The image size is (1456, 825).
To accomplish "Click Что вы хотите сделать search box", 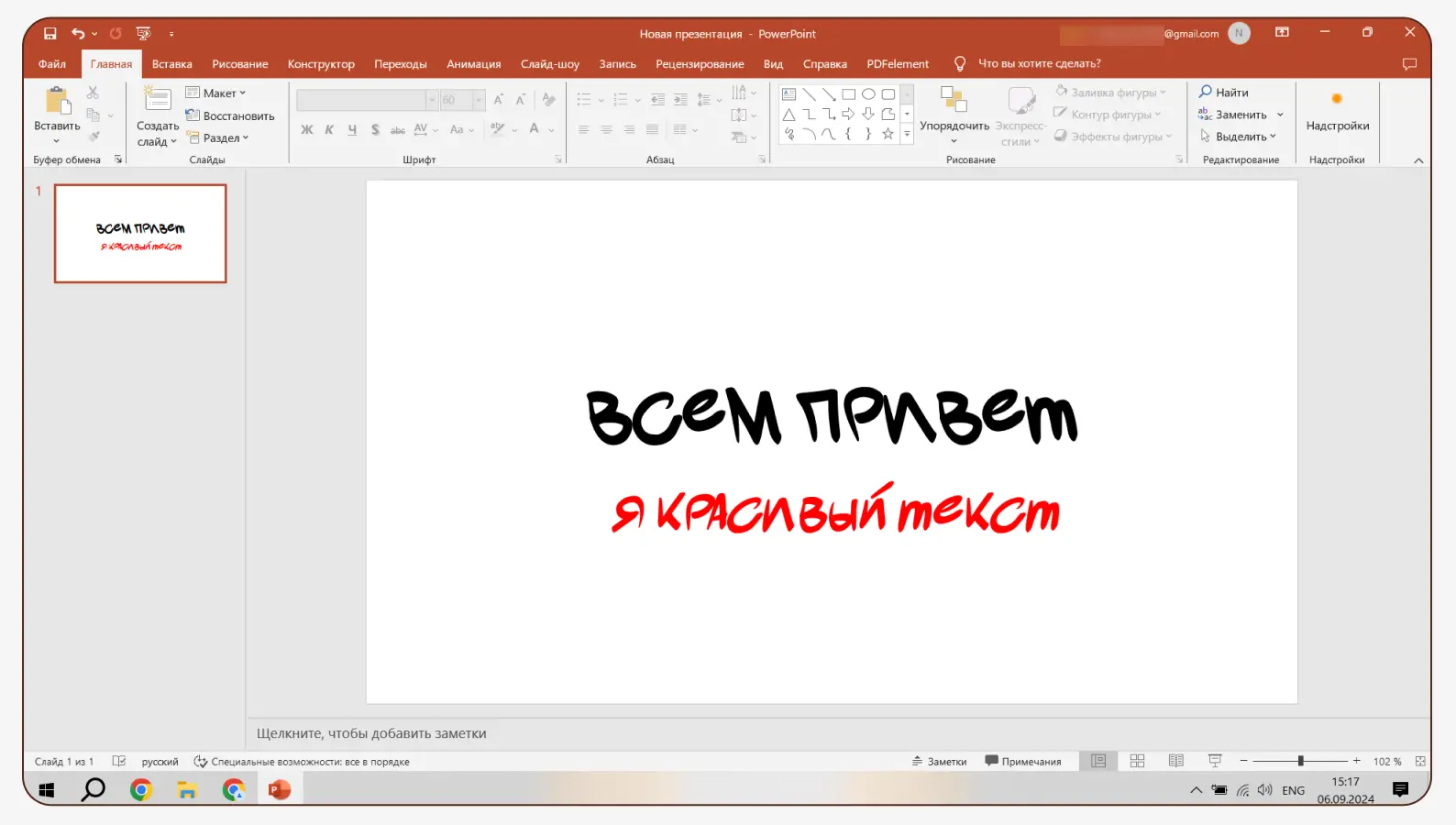I will pos(1039,63).
